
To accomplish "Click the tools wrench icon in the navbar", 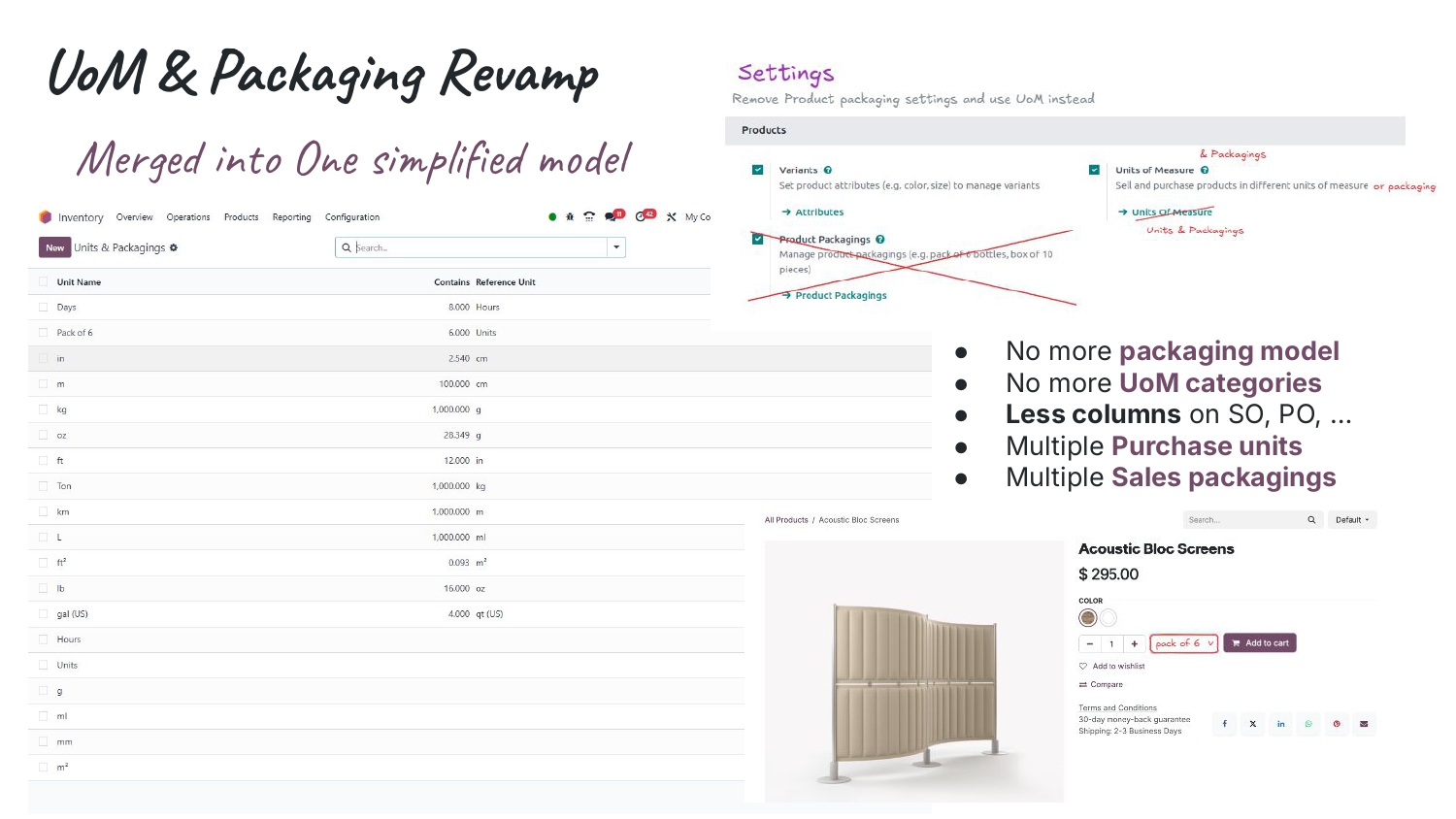I will point(671,216).
